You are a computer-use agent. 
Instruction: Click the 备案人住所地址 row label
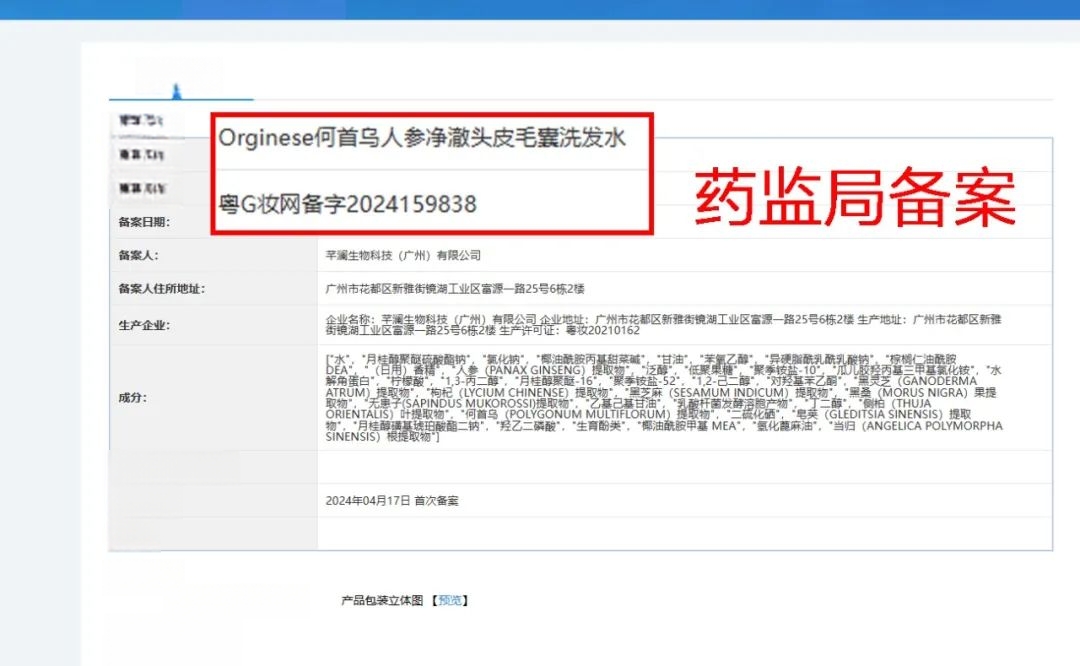[x=162, y=289]
